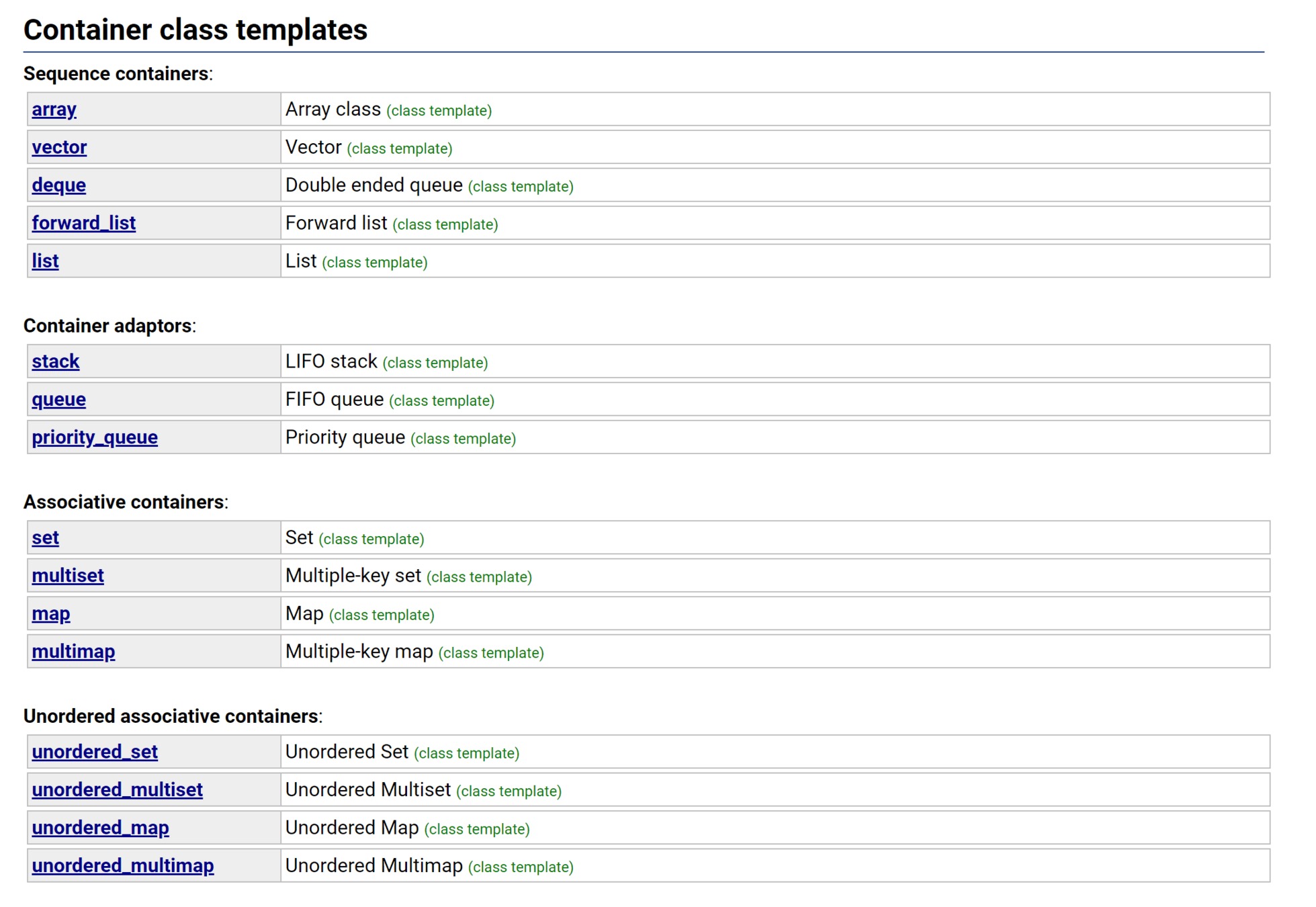Open the stack adaptor link
Screen dimensions: 1316x907
coord(55,362)
